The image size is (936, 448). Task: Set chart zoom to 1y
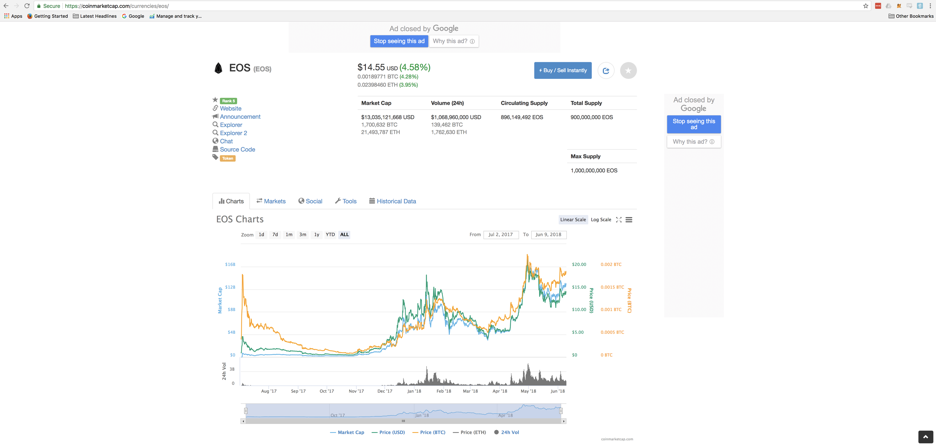317,235
